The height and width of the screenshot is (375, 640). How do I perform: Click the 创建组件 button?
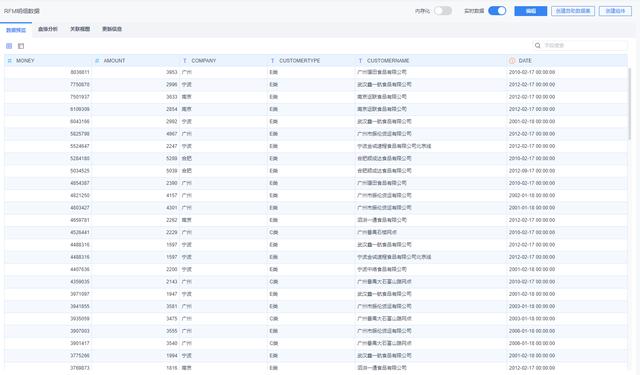click(615, 11)
